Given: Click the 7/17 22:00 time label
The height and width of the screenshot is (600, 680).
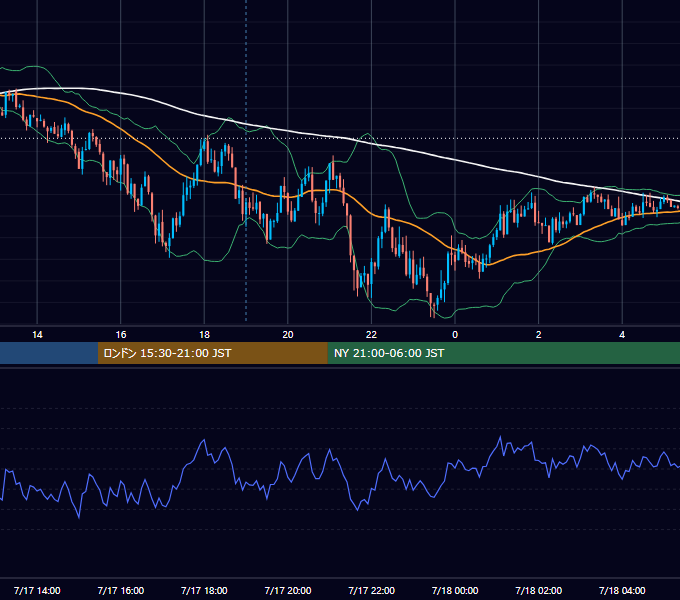Looking at the screenshot, I should click(x=372, y=590).
